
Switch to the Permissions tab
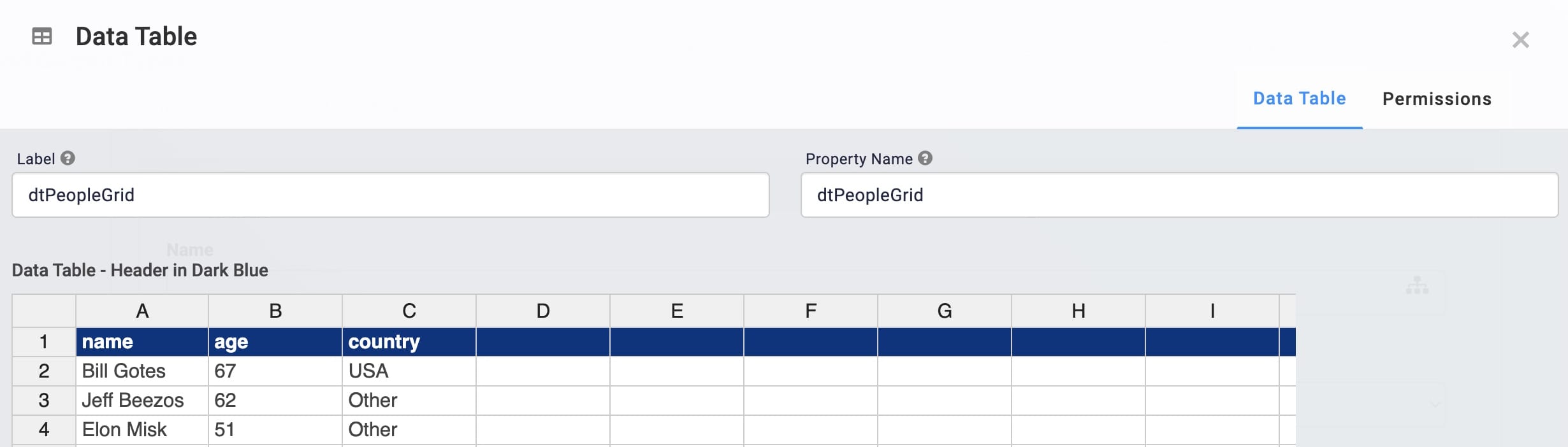click(x=1437, y=99)
